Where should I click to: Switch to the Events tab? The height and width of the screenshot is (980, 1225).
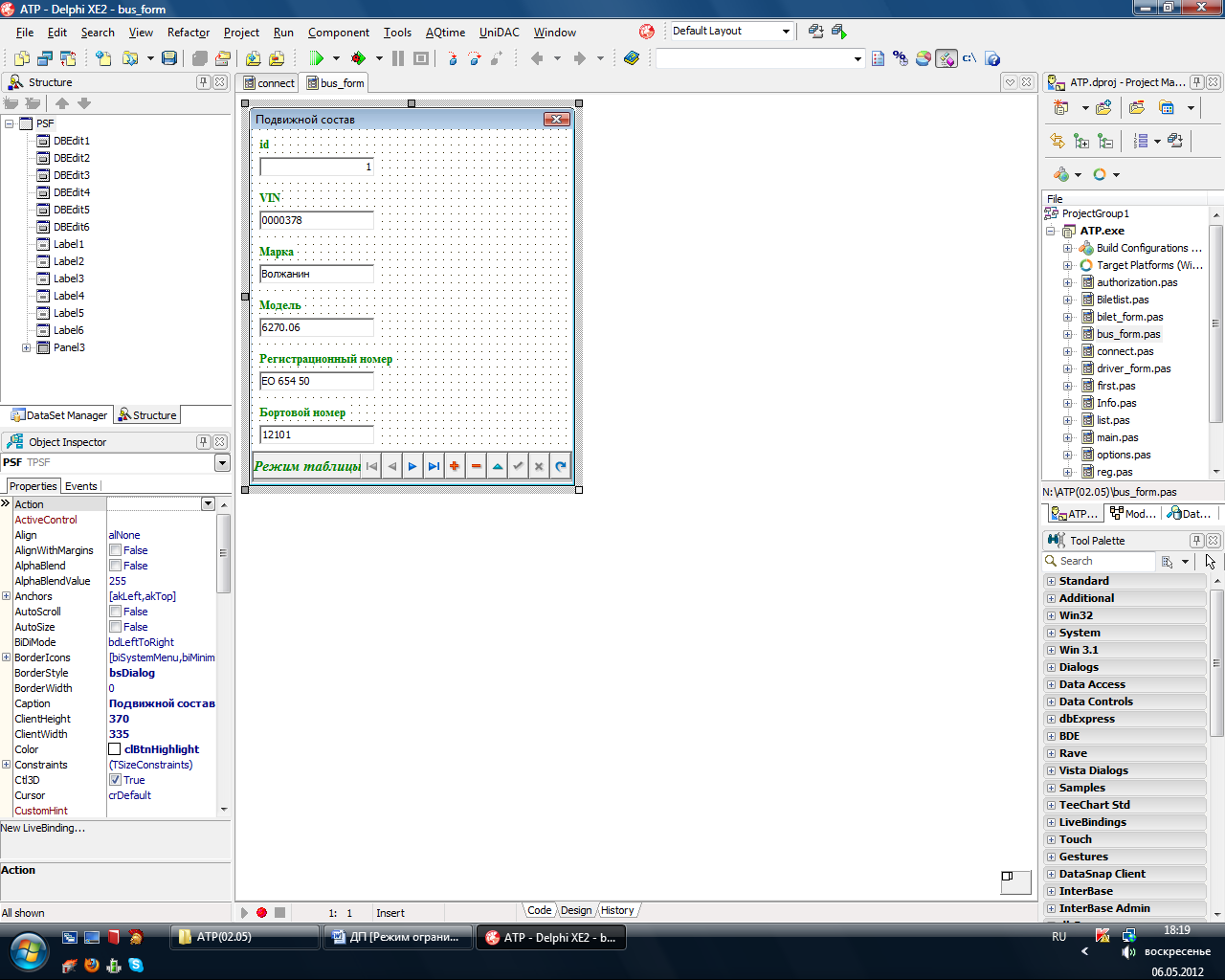pos(81,486)
